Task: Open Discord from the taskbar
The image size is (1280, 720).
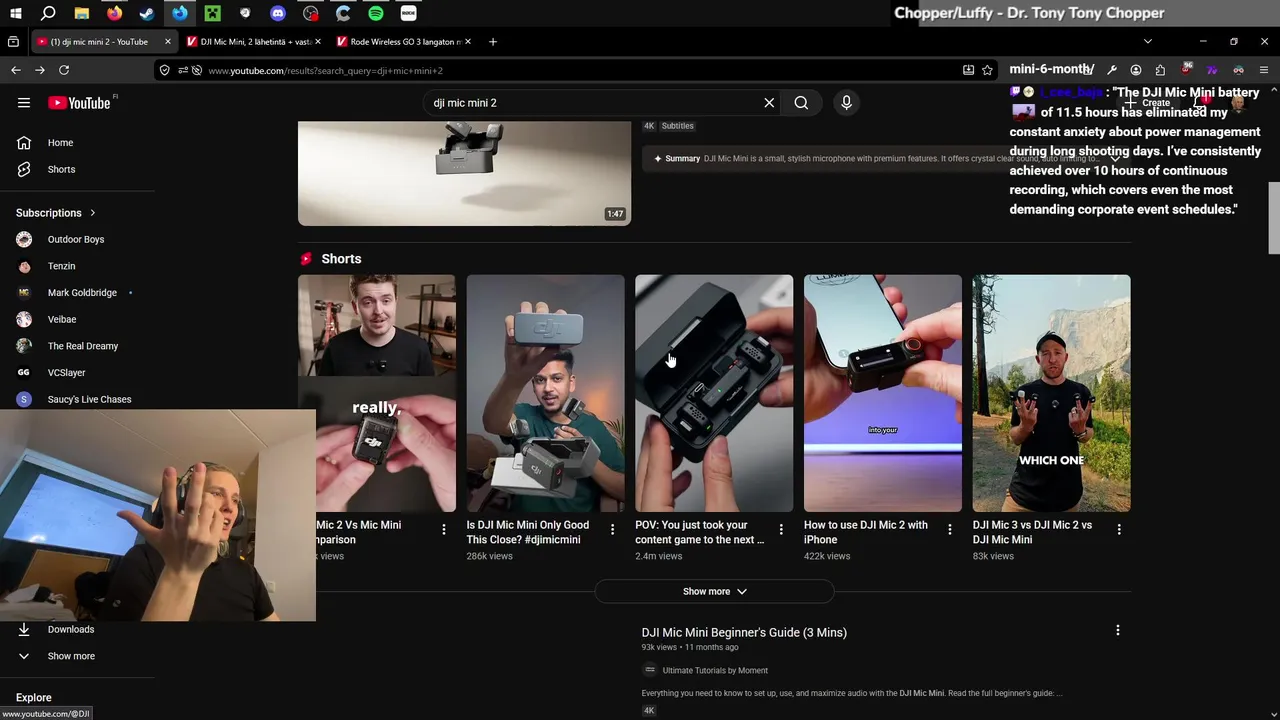Action: (x=278, y=14)
